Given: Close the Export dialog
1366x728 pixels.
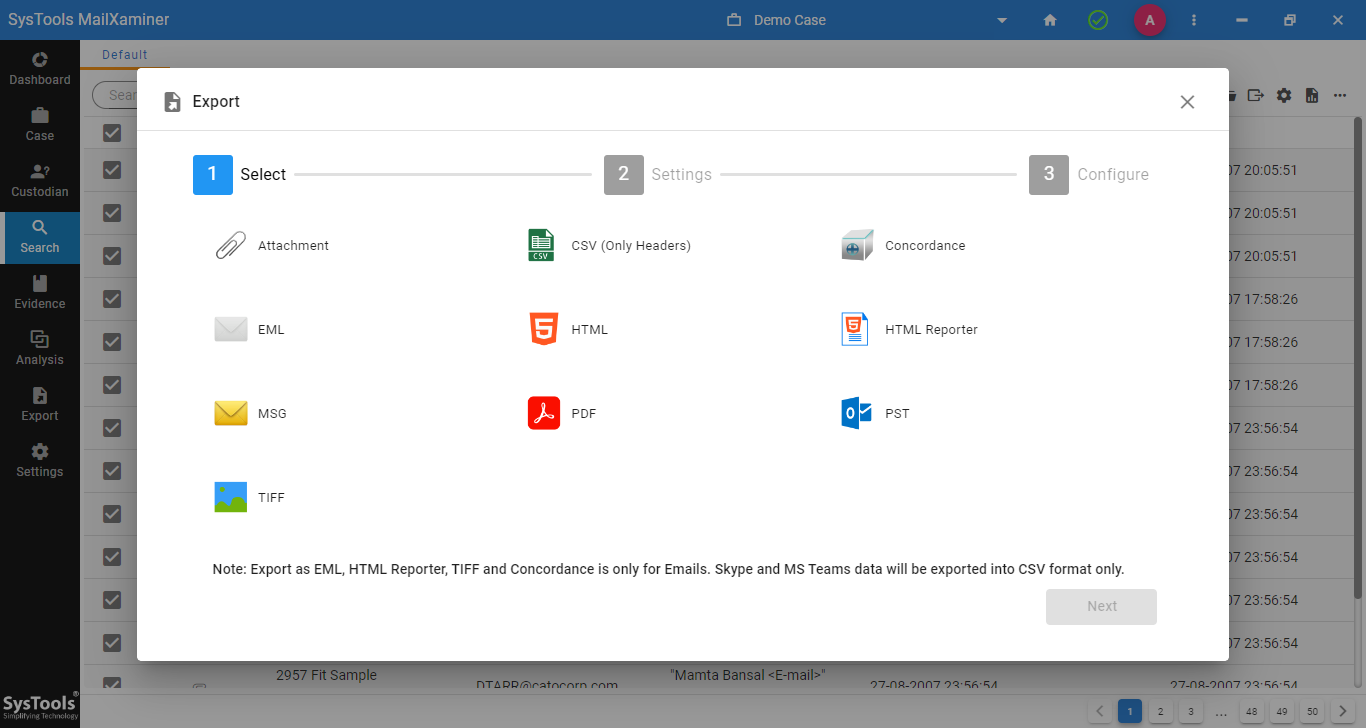Looking at the screenshot, I should 1187,102.
